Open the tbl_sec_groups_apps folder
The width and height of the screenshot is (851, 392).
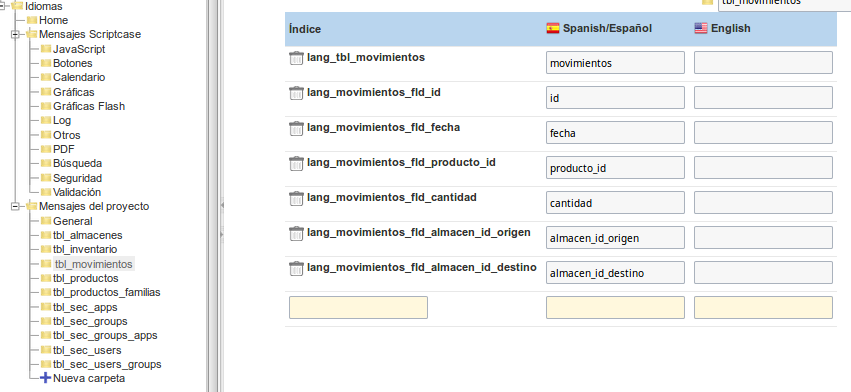[105, 336]
